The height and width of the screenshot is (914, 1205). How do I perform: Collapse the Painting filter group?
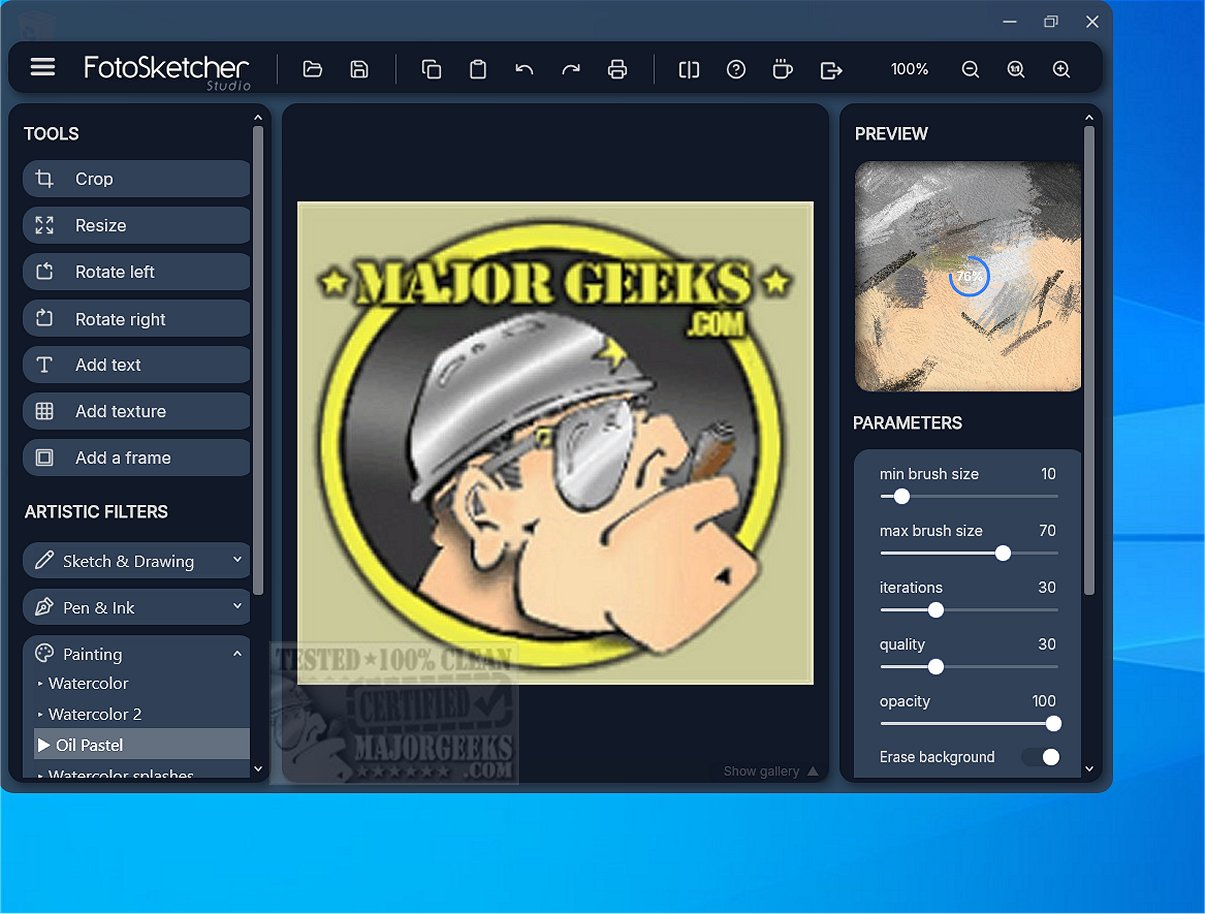click(x=136, y=654)
